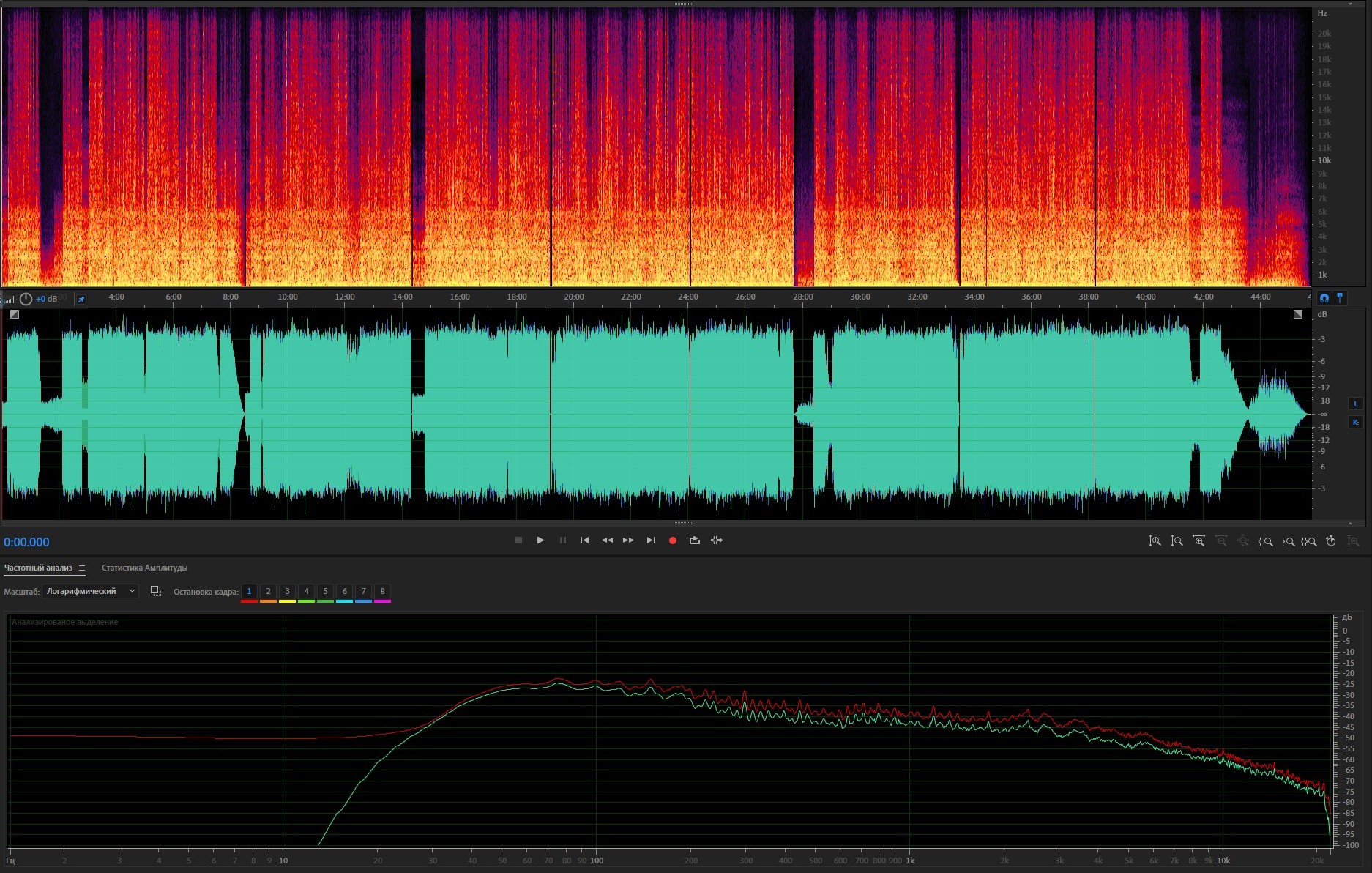Open the Масштаб scale dropdown
Image resolution: width=1372 pixels, height=873 pixels.
point(90,591)
